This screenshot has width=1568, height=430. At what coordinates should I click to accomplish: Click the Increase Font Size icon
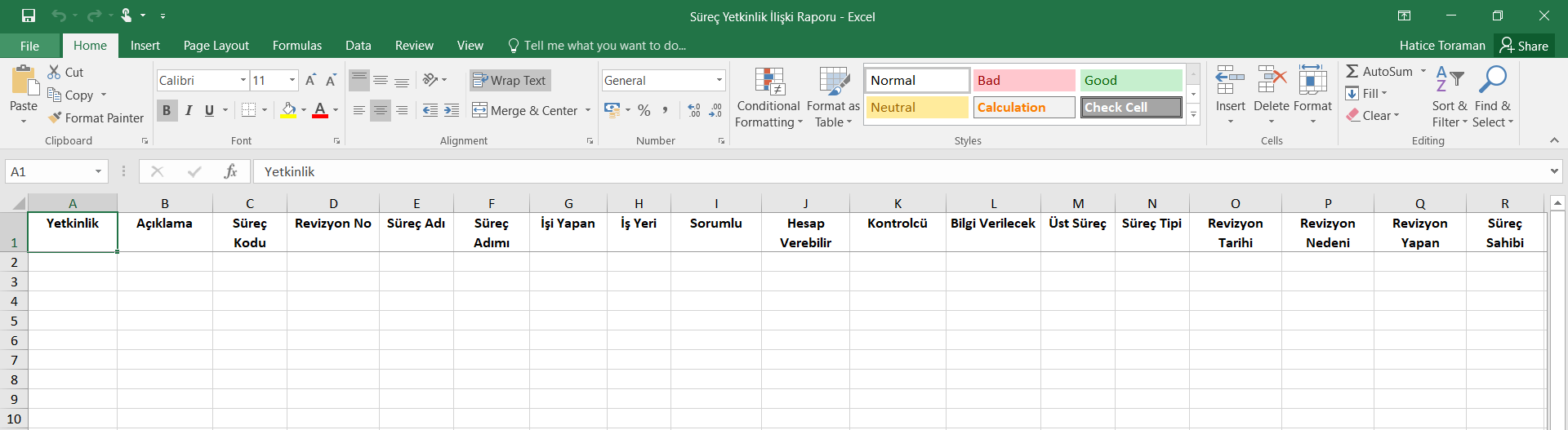(310, 80)
